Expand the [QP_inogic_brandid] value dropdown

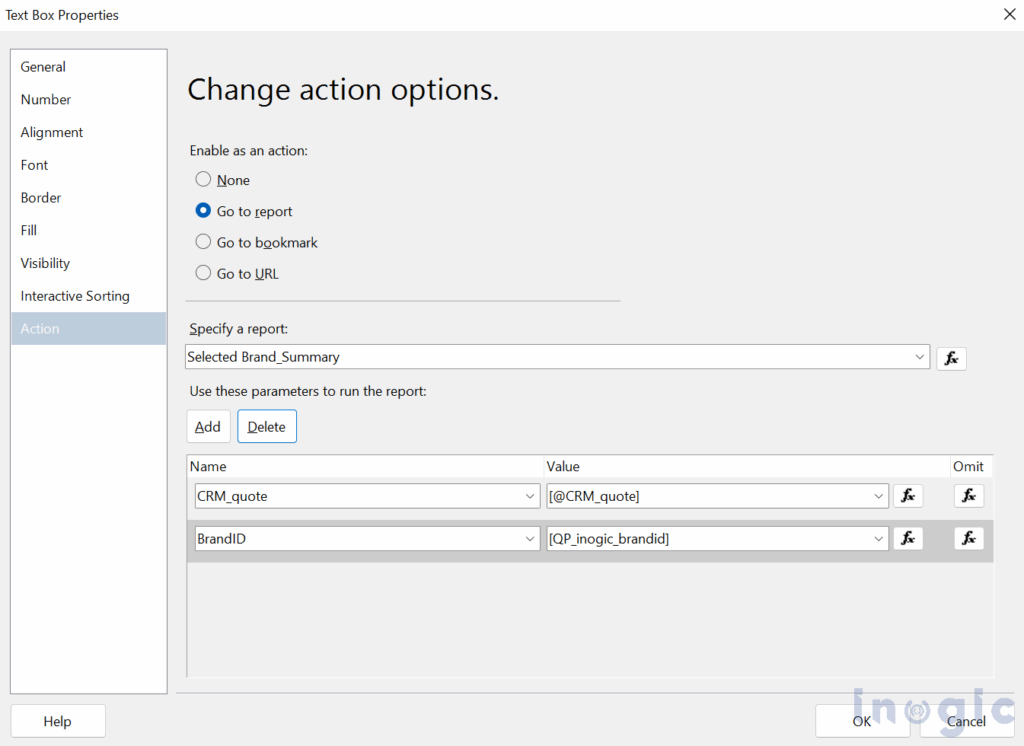(x=878, y=538)
